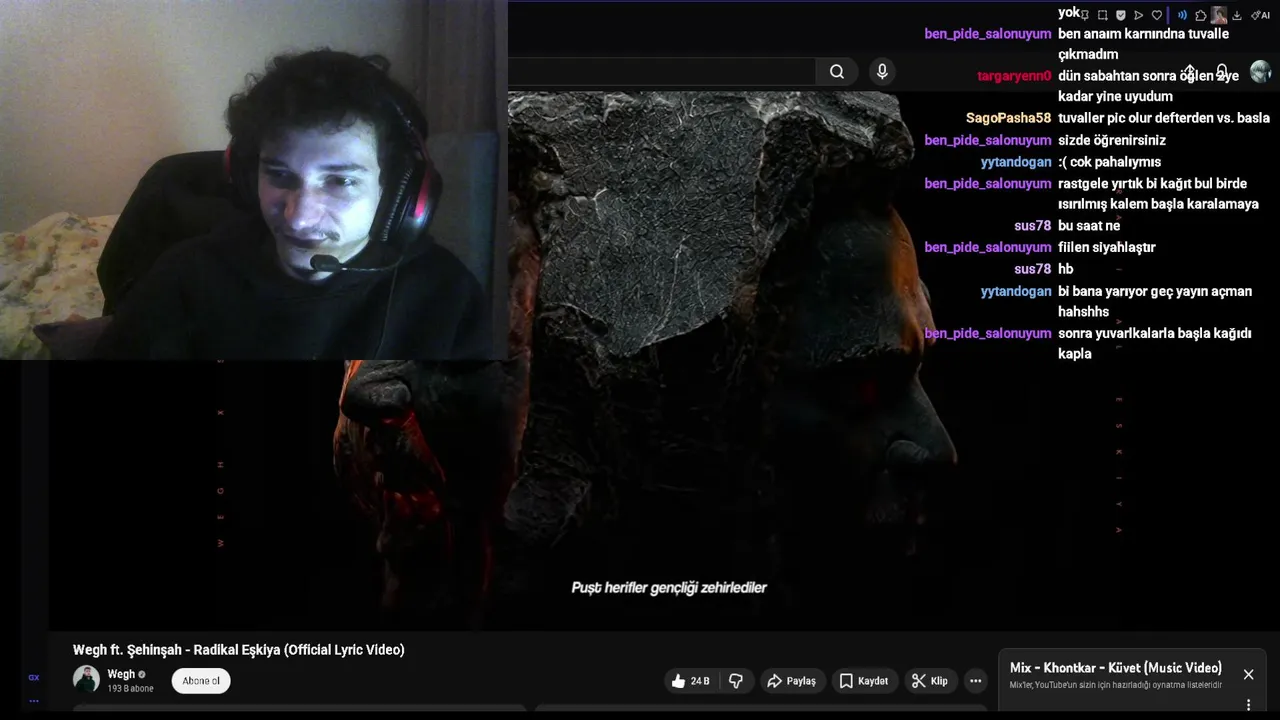This screenshot has height=720, width=1280.
Task: Click the webcam overlay of the streamer
Action: pos(254,180)
